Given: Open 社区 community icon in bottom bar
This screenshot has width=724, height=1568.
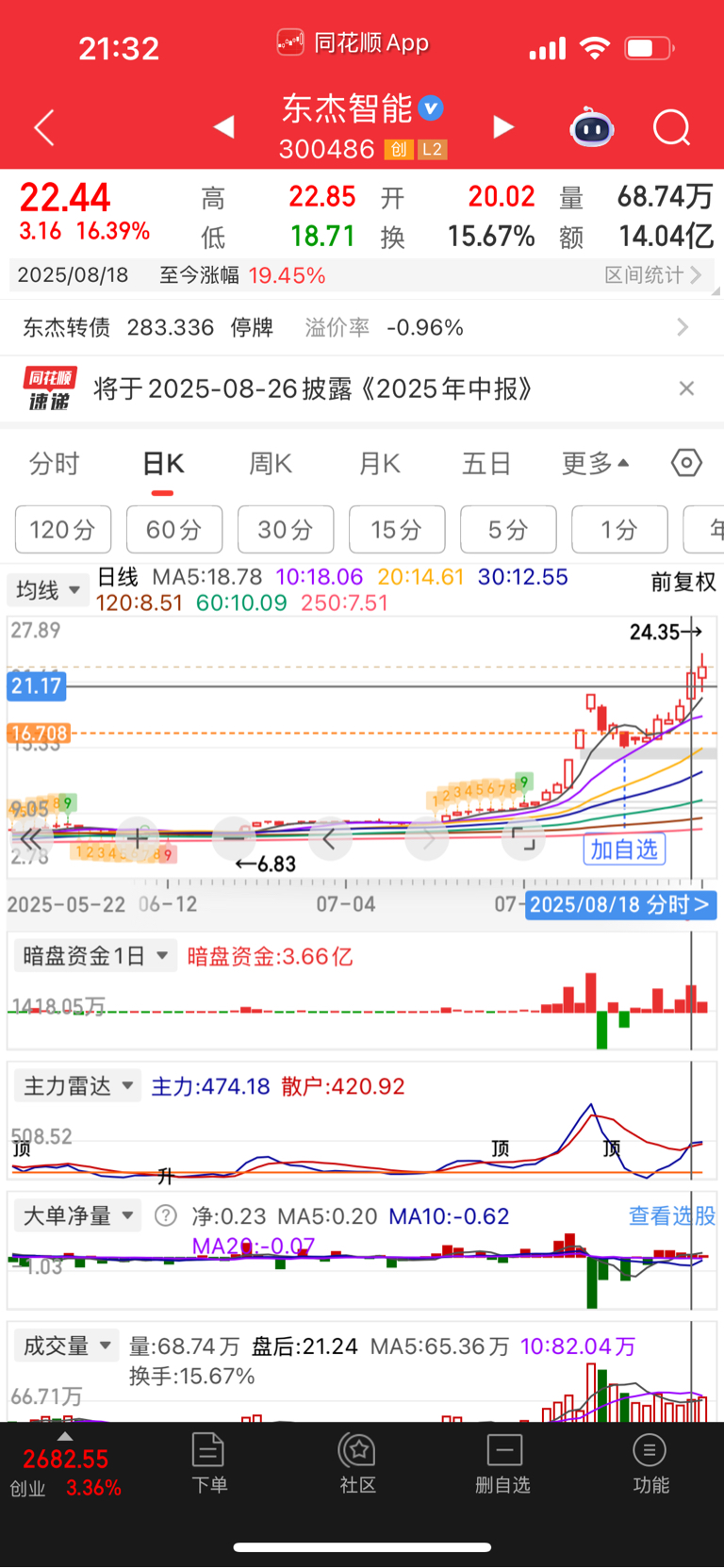Looking at the screenshot, I should (x=358, y=1463).
